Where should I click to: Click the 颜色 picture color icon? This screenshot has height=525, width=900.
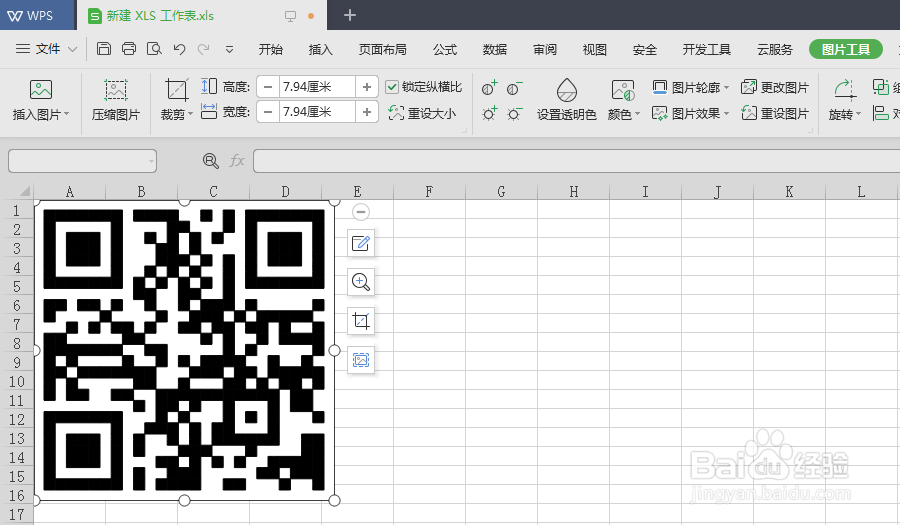623,90
